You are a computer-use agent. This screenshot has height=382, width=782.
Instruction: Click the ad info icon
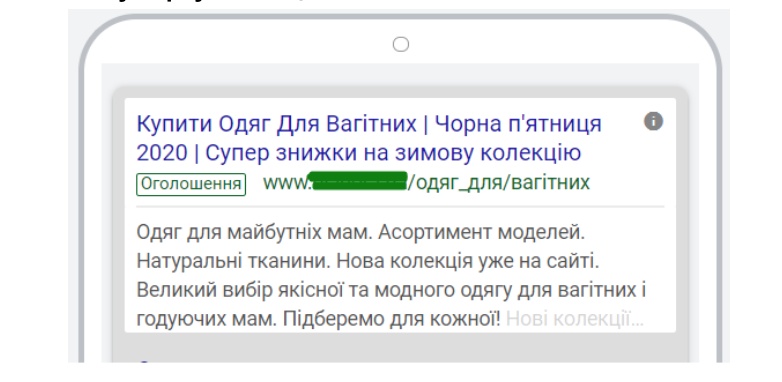653,121
